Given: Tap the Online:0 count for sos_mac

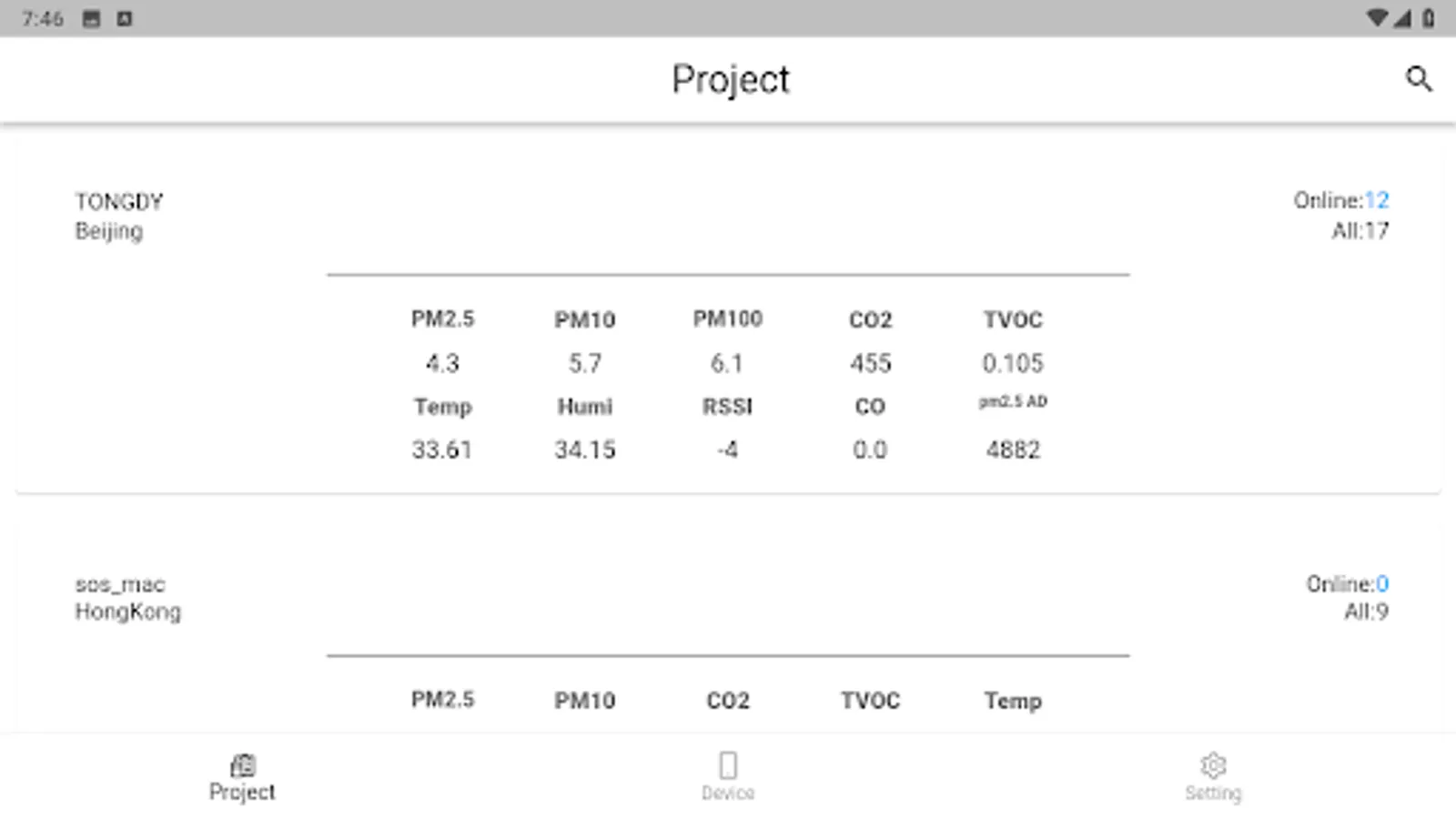Looking at the screenshot, I should click(1347, 583).
